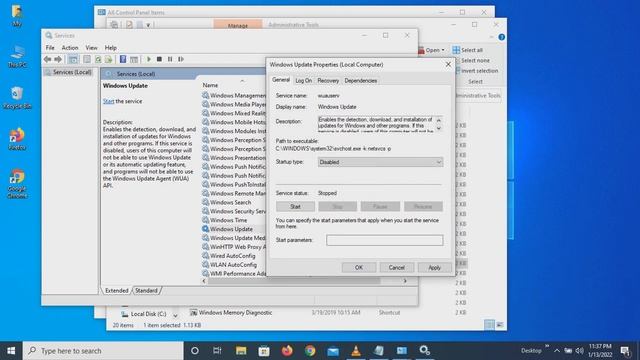Click the Start the service link
640x360 pixels.
point(108,101)
